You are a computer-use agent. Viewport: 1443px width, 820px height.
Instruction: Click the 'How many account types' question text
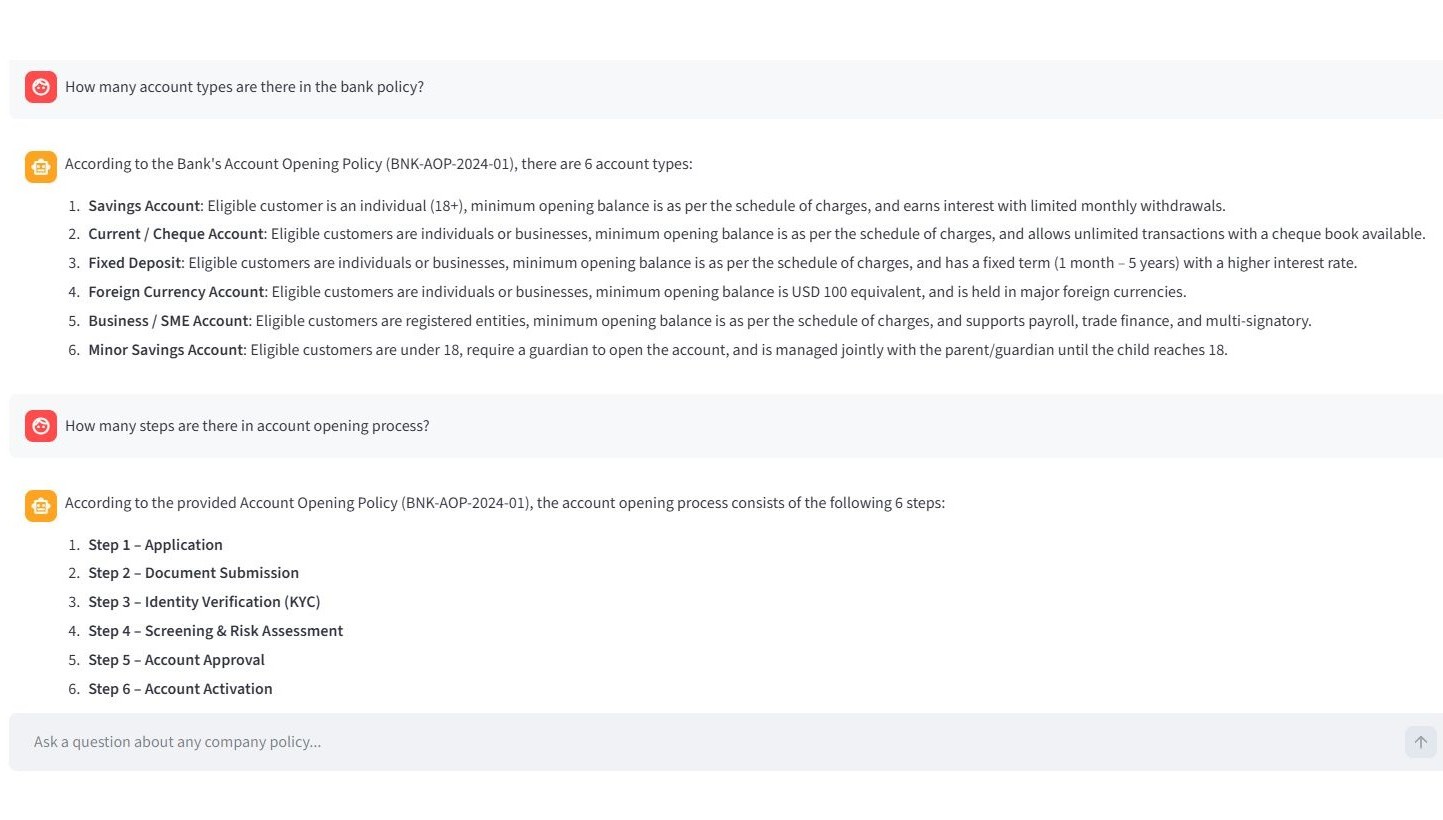244,87
